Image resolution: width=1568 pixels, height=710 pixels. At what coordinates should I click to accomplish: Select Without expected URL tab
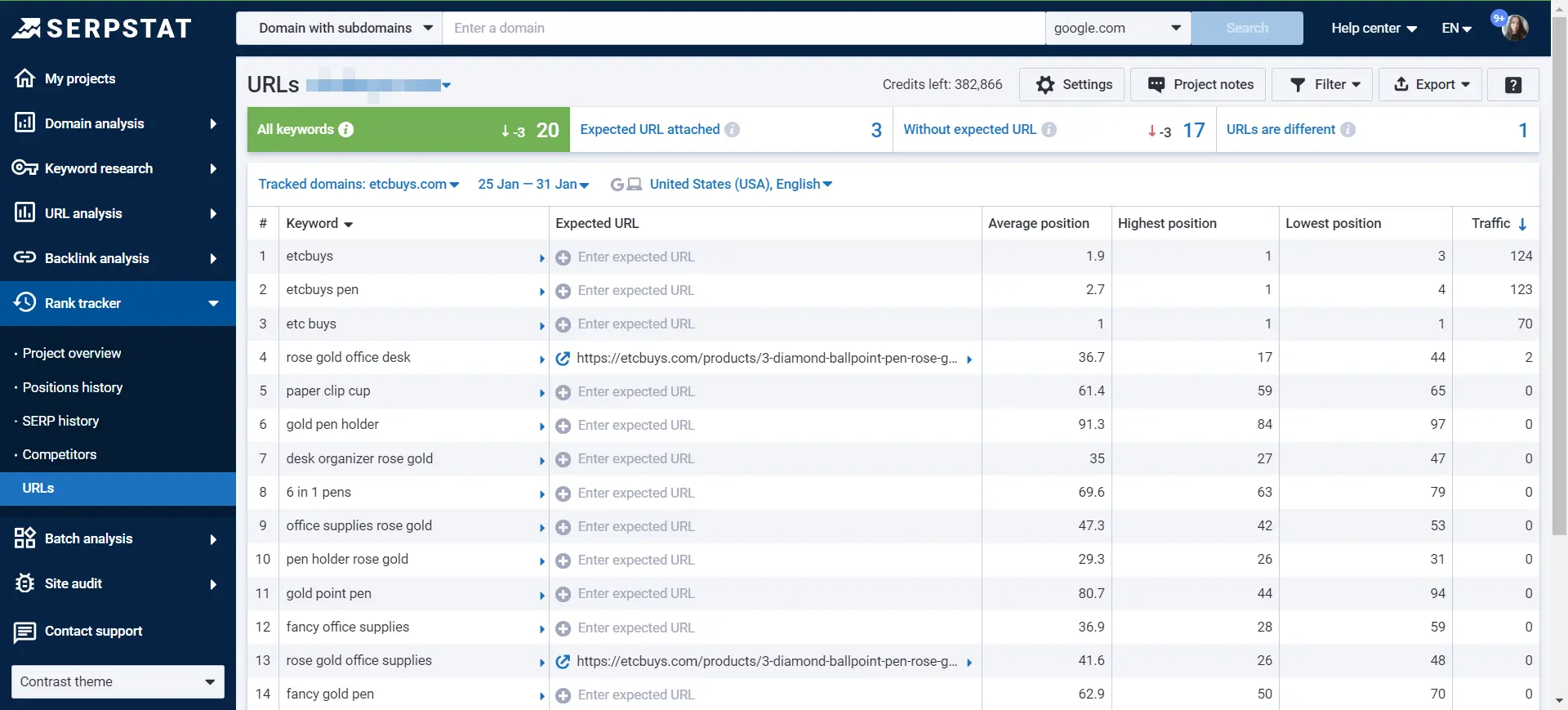pyautogui.click(x=1054, y=129)
